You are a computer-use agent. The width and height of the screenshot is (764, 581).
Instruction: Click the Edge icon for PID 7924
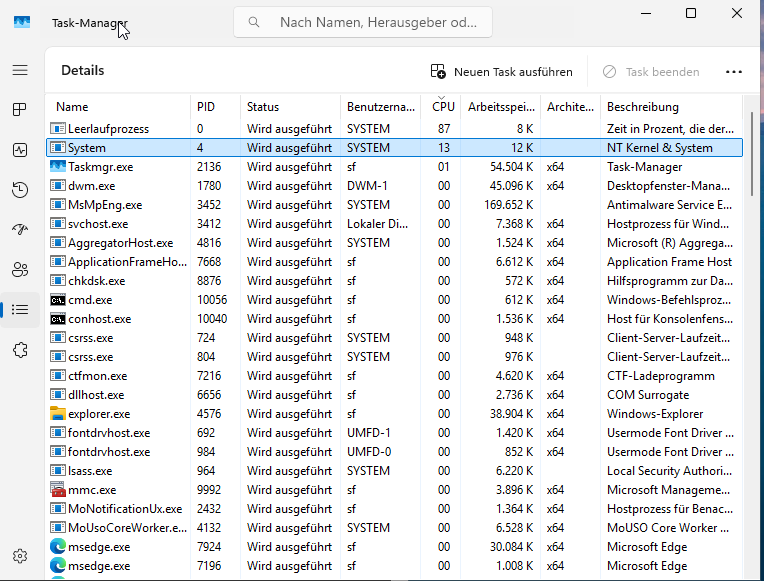coord(58,546)
